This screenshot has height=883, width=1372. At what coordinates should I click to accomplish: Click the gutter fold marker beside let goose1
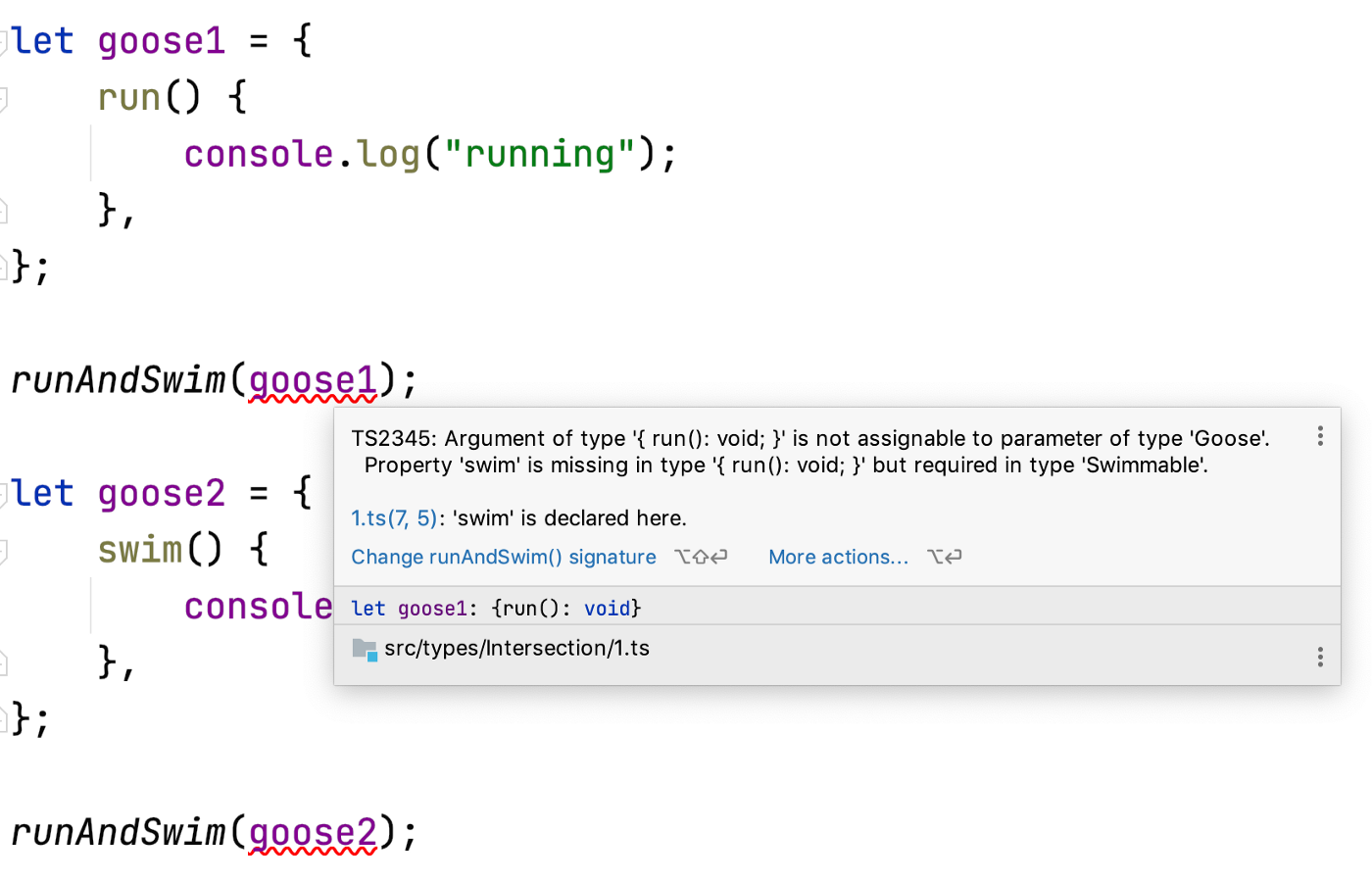[x=6, y=40]
